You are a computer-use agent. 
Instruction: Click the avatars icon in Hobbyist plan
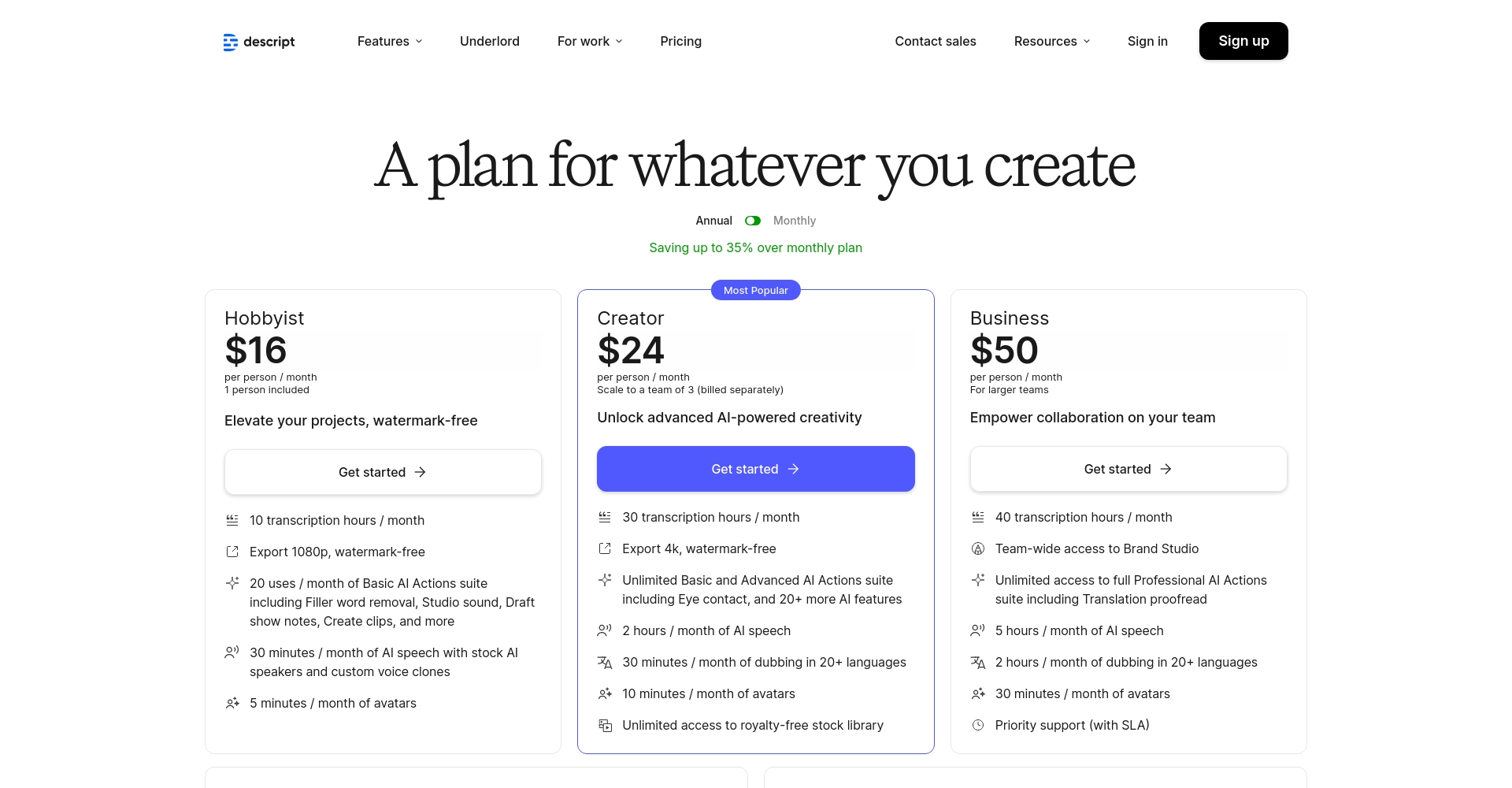tap(232, 703)
